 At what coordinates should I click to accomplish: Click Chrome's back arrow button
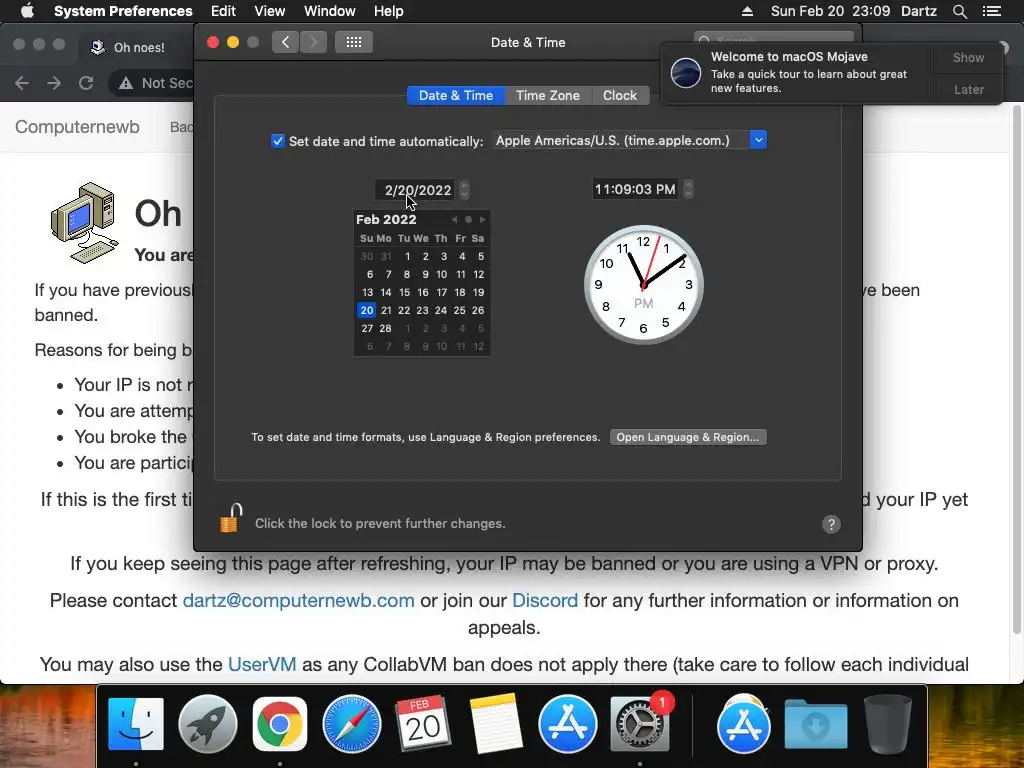pos(22,83)
